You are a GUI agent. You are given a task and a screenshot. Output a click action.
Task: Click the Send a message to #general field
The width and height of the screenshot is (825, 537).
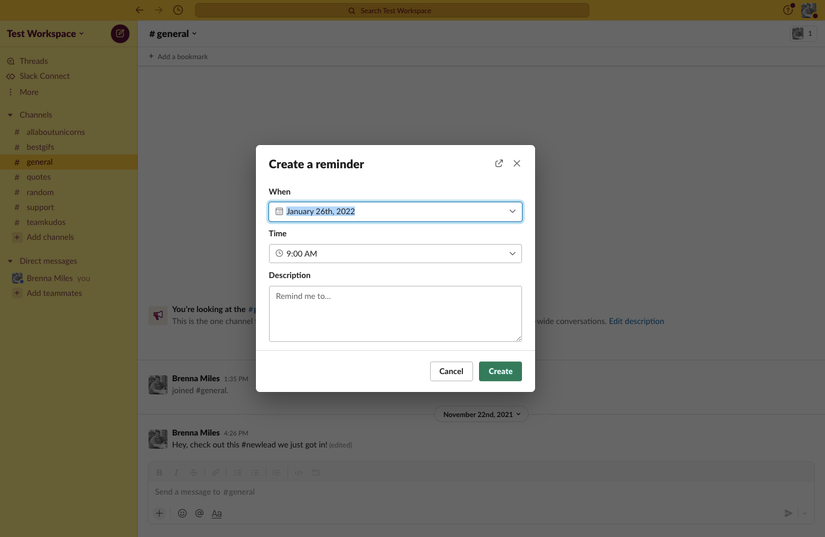point(481,492)
